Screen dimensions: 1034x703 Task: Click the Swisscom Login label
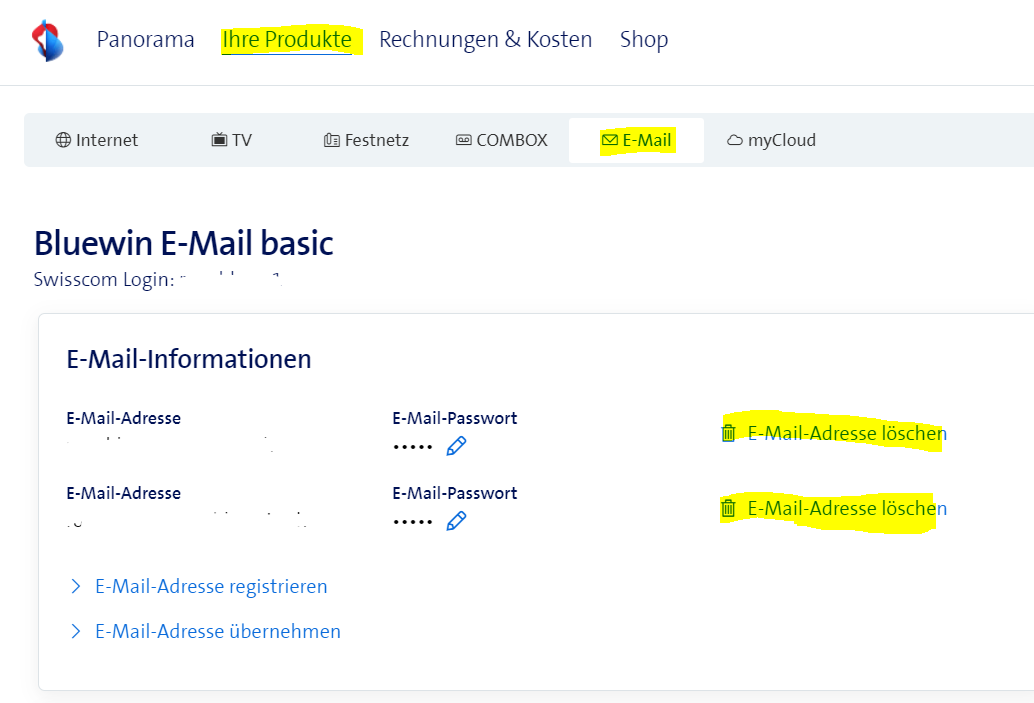pos(104,280)
